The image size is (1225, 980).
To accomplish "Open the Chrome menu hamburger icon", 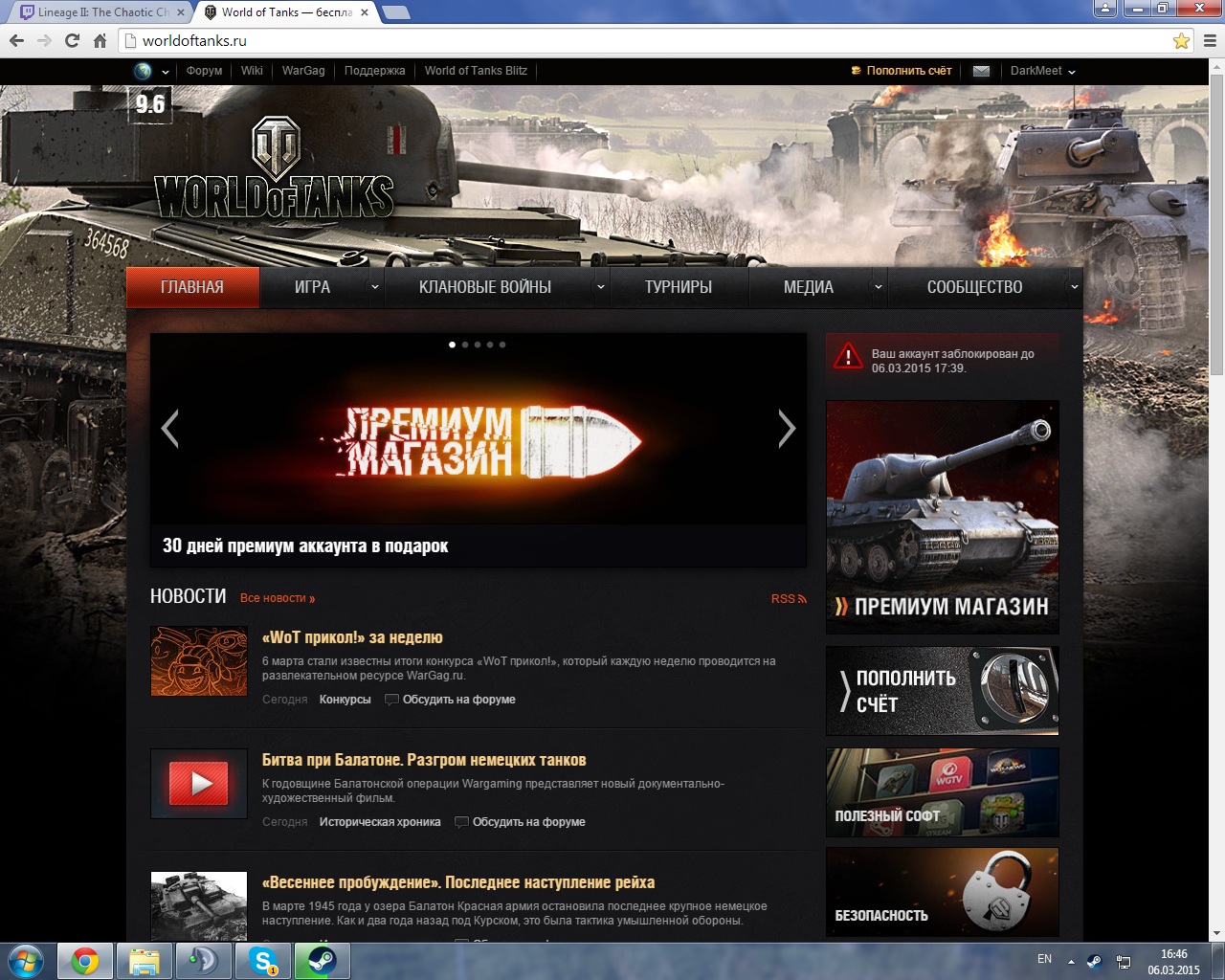I will pos(1210,40).
